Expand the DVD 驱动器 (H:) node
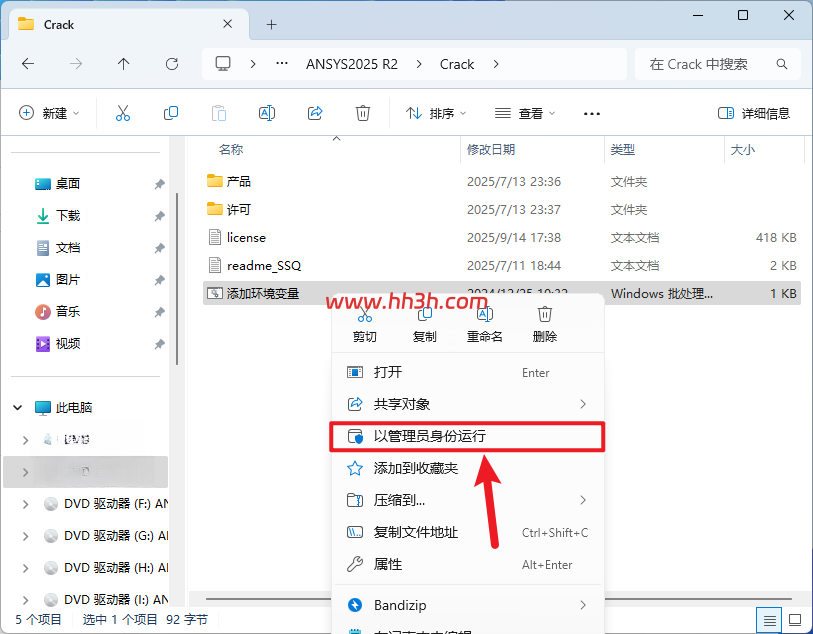The height and width of the screenshot is (634, 813). (x=25, y=568)
